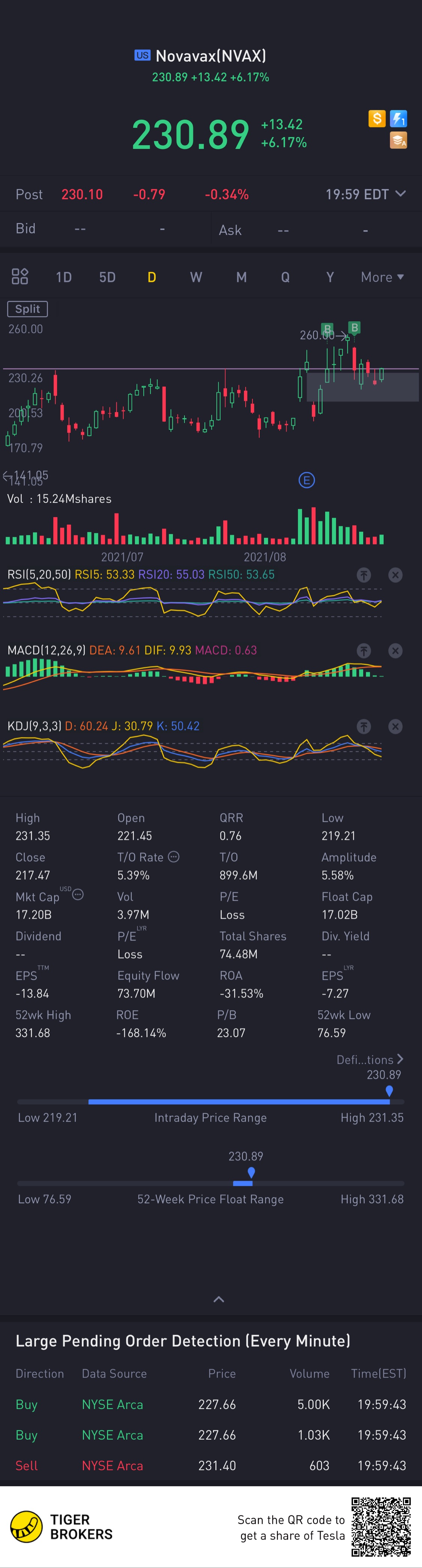
Task: Tap the orange dollar sign icon
Action: point(377,118)
